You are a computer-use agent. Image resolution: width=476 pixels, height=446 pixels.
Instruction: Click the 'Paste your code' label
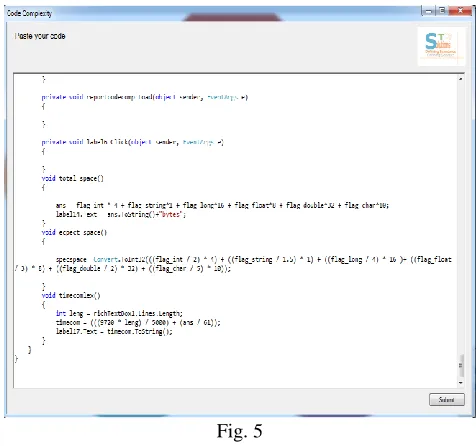[x=40, y=36]
